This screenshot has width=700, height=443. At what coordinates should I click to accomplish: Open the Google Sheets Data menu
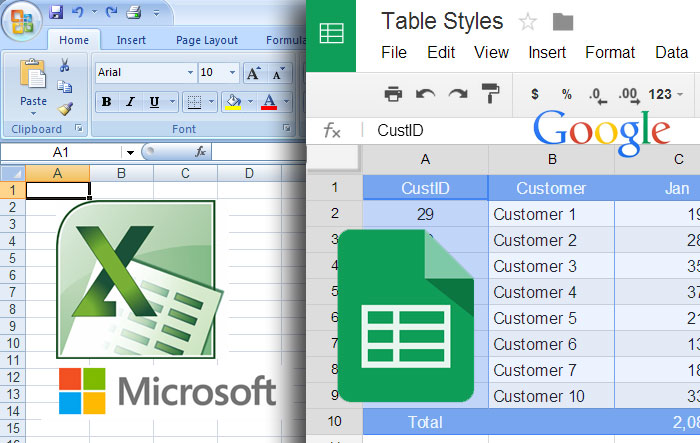click(671, 53)
